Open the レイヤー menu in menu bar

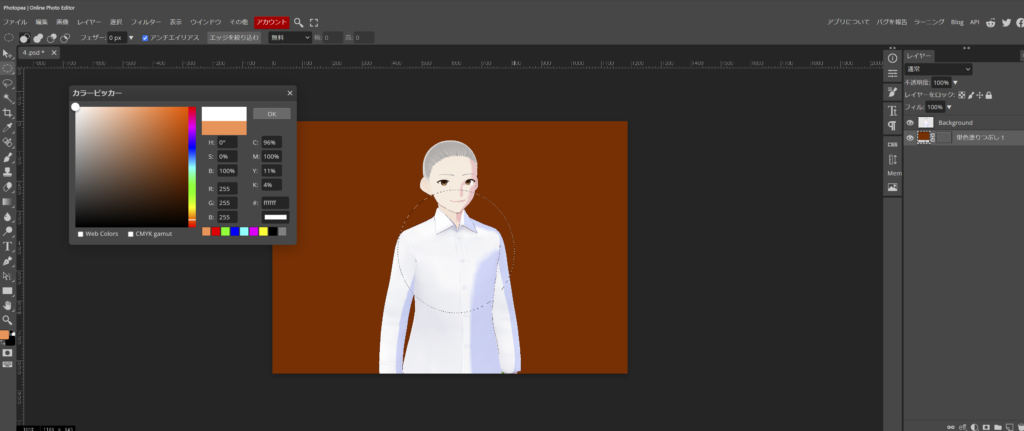[90, 21]
